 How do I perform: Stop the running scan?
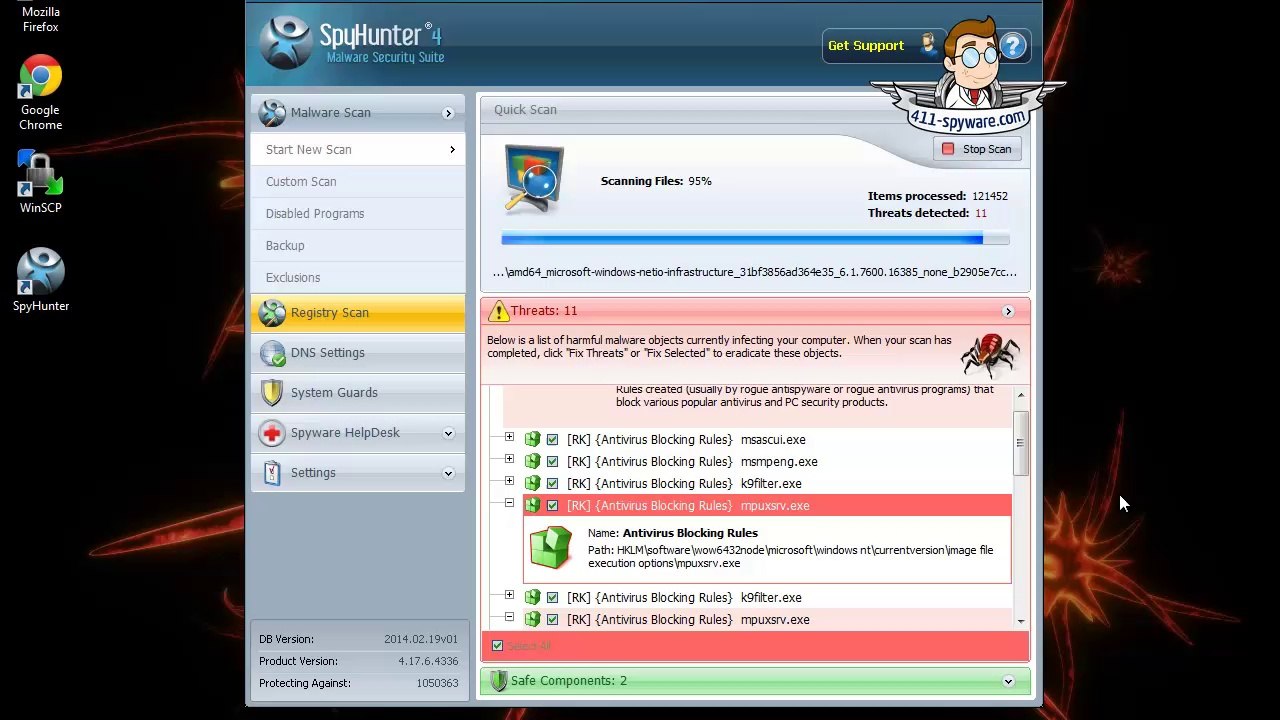pyautogui.click(x=977, y=149)
